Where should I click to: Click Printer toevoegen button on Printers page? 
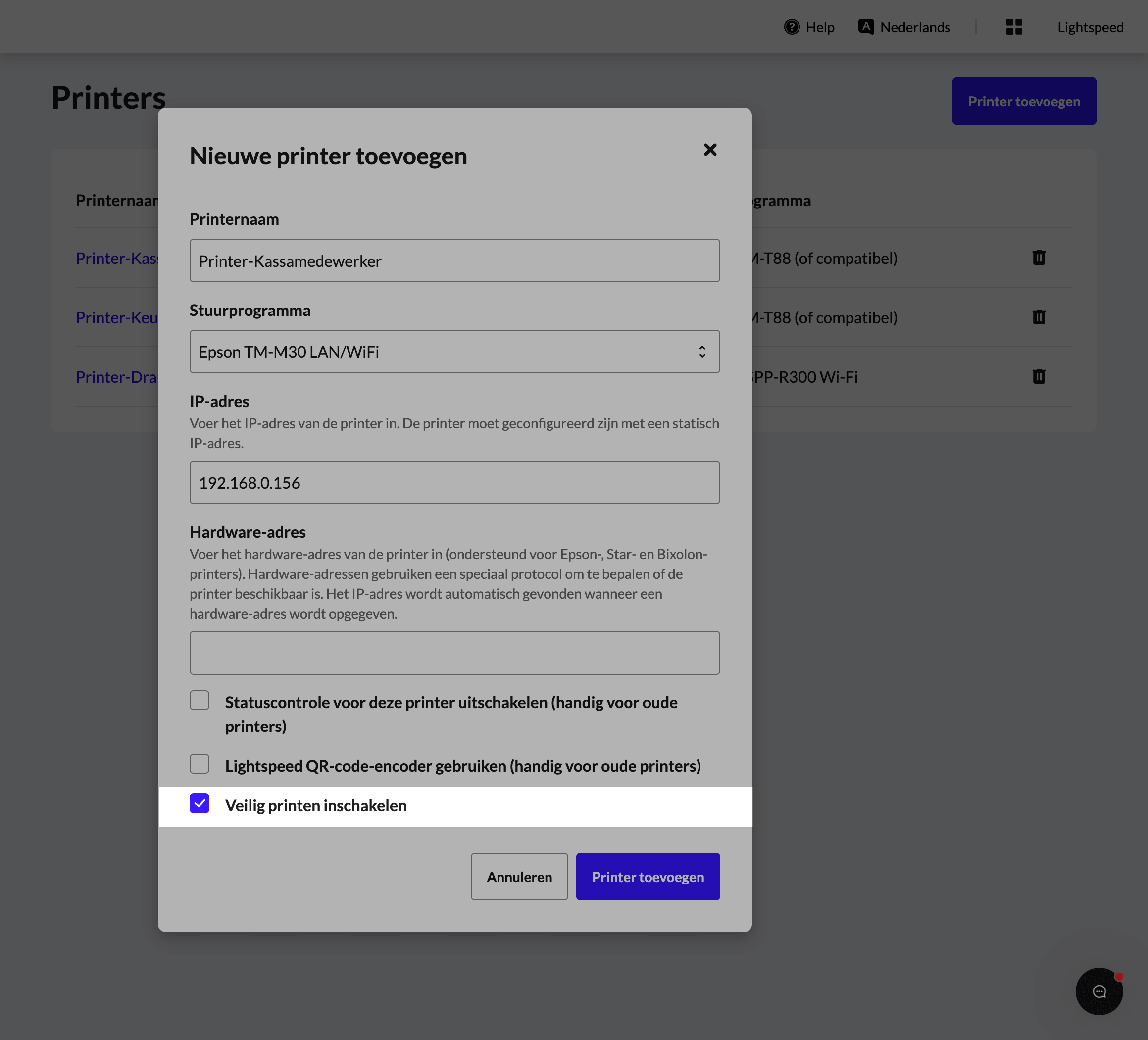pyautogui.click(x=1024, y=102)
